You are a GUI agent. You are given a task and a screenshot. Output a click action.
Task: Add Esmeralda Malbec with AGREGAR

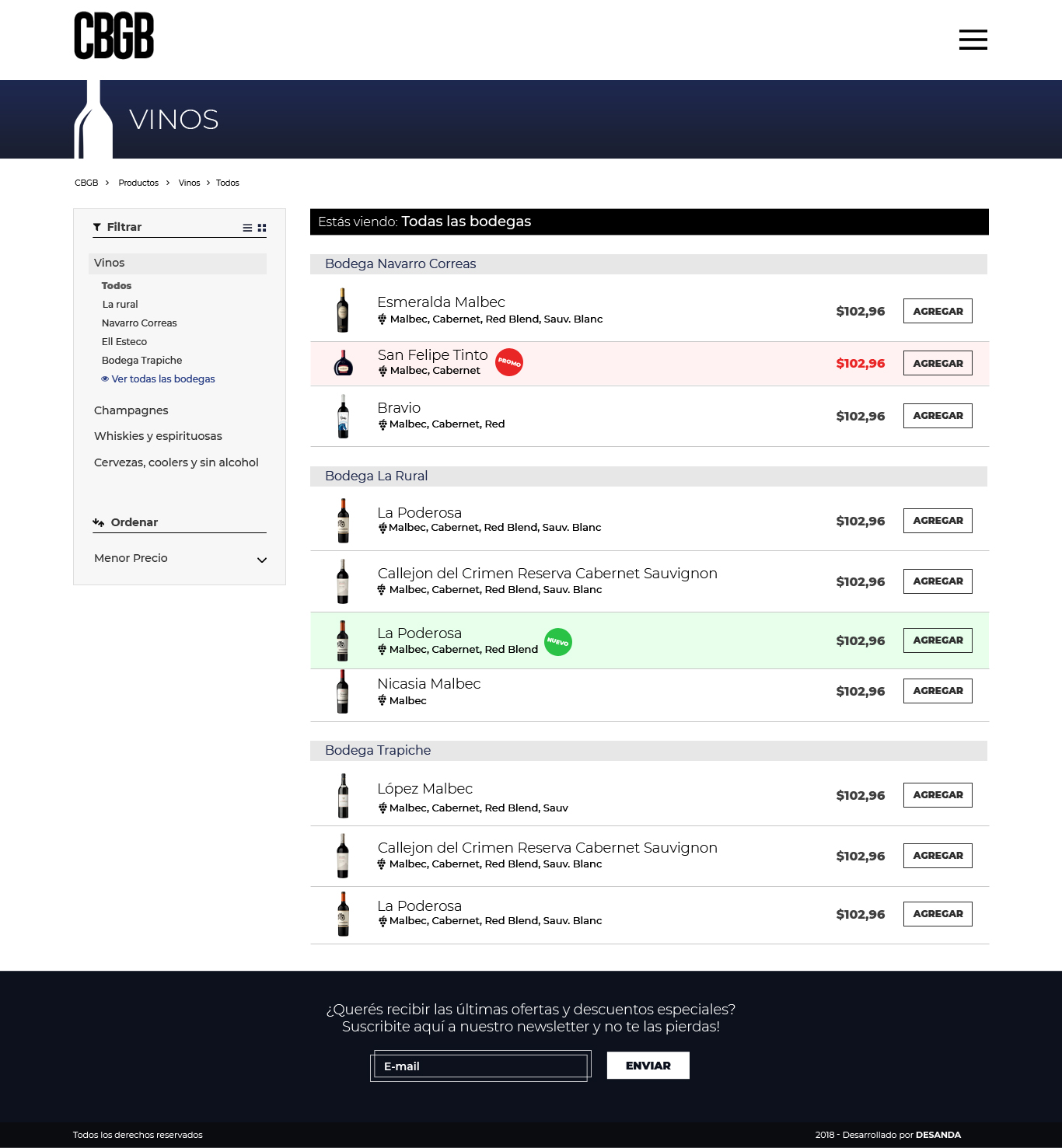938,311
